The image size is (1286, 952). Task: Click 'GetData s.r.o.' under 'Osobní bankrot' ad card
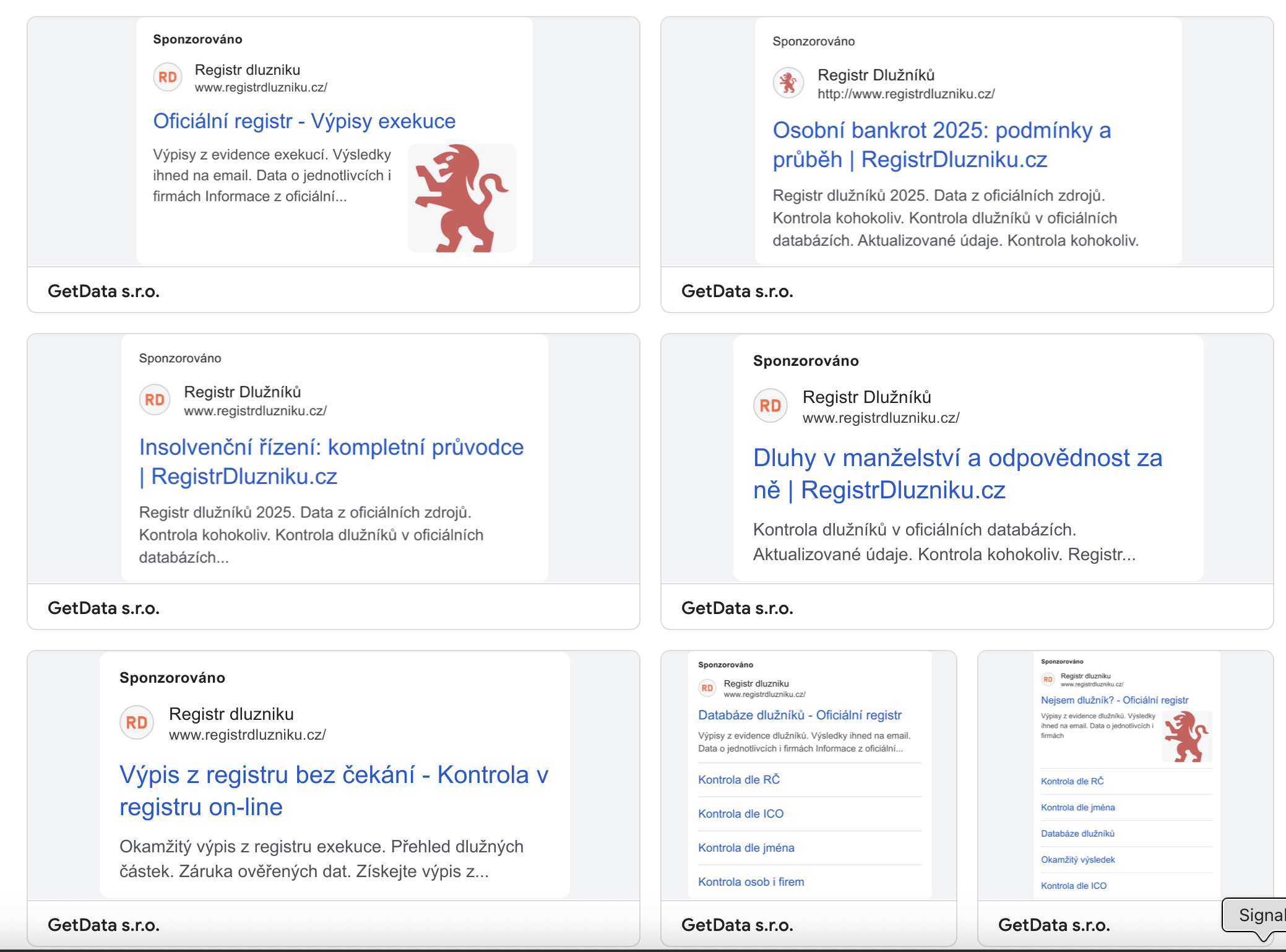738,291
